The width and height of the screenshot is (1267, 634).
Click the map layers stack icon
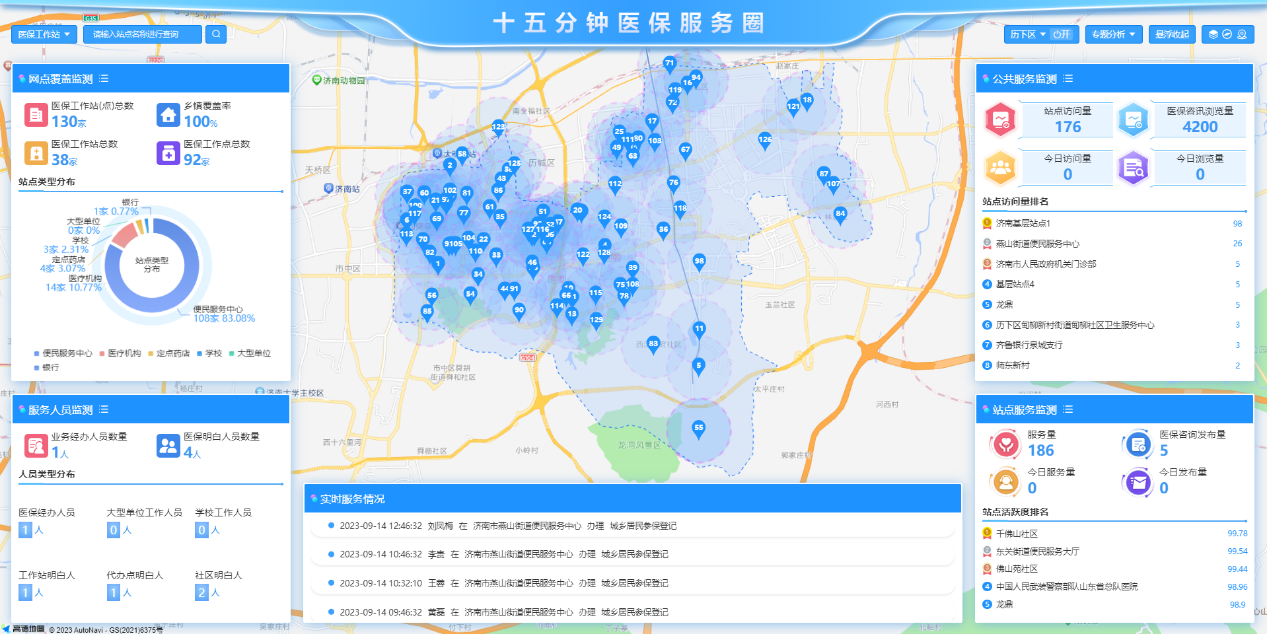click(x=1213, y=34)
